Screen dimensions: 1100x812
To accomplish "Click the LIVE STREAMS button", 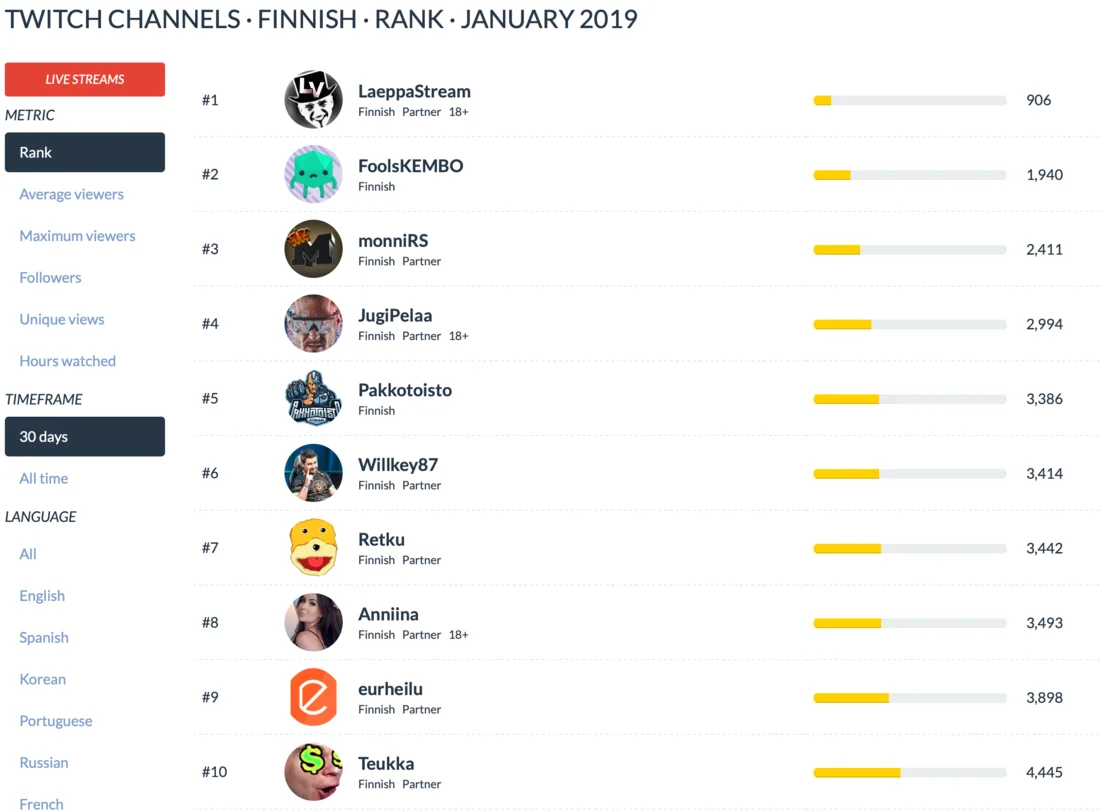I will coord(85,80).
